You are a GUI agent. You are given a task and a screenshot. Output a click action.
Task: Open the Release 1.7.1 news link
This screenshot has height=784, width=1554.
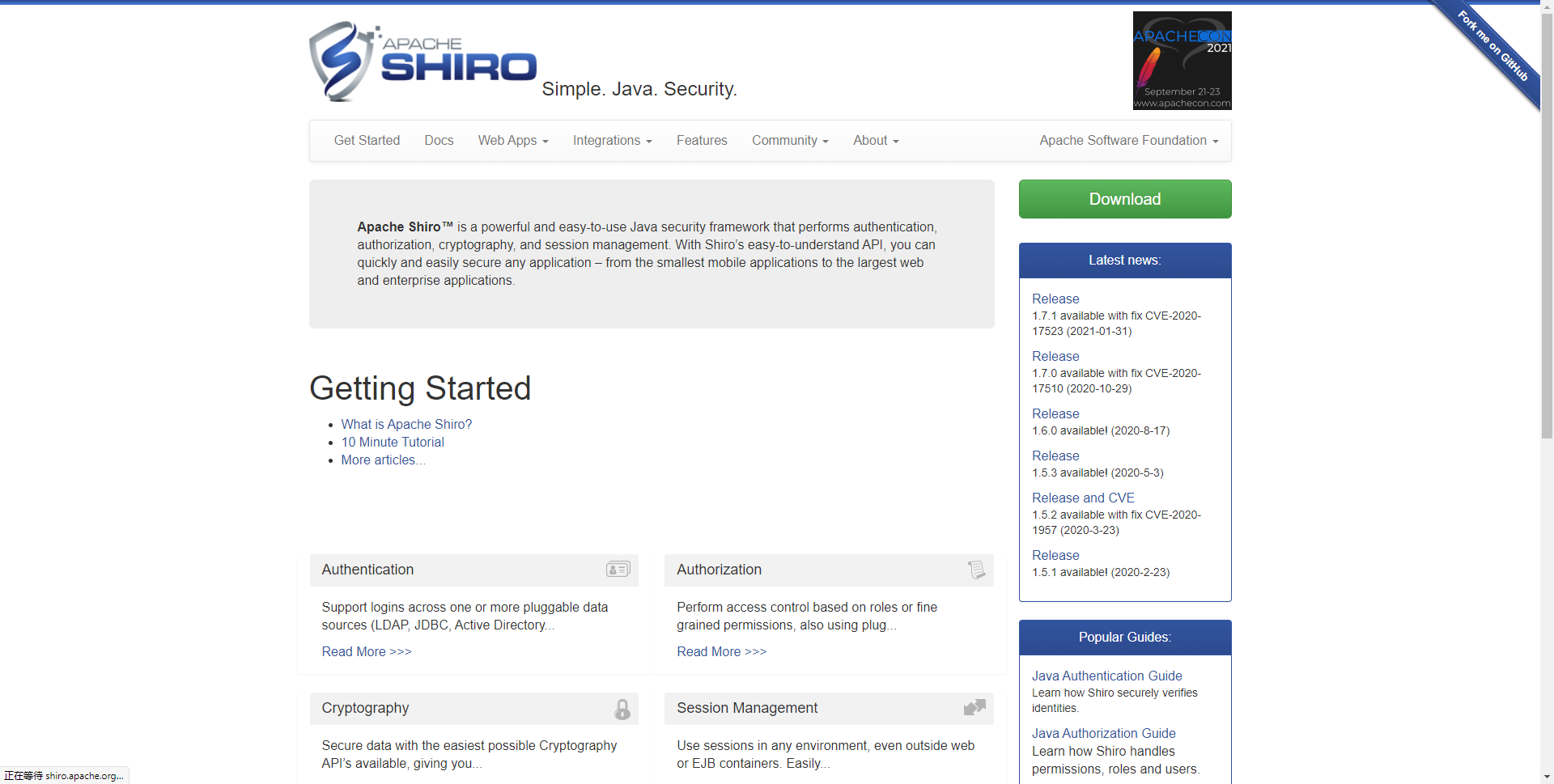pyautogui.click(x=1055, y=299)
